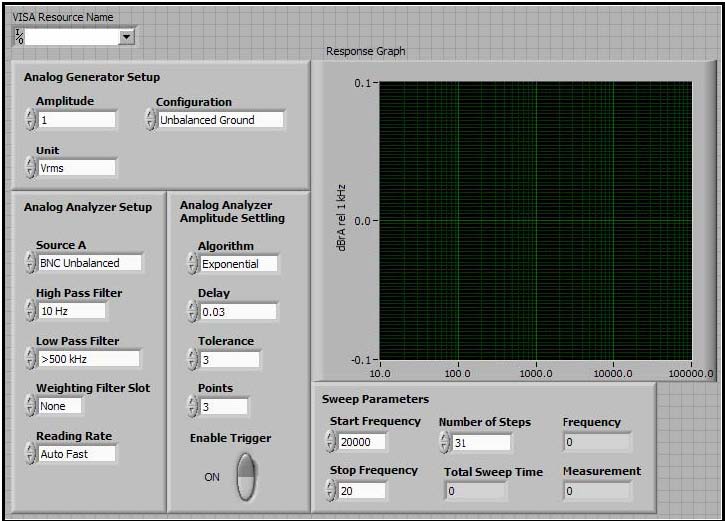The image size is (725, 521).
Task: Click the Stop Frequency stepper arrows
Action: [331, 490]
